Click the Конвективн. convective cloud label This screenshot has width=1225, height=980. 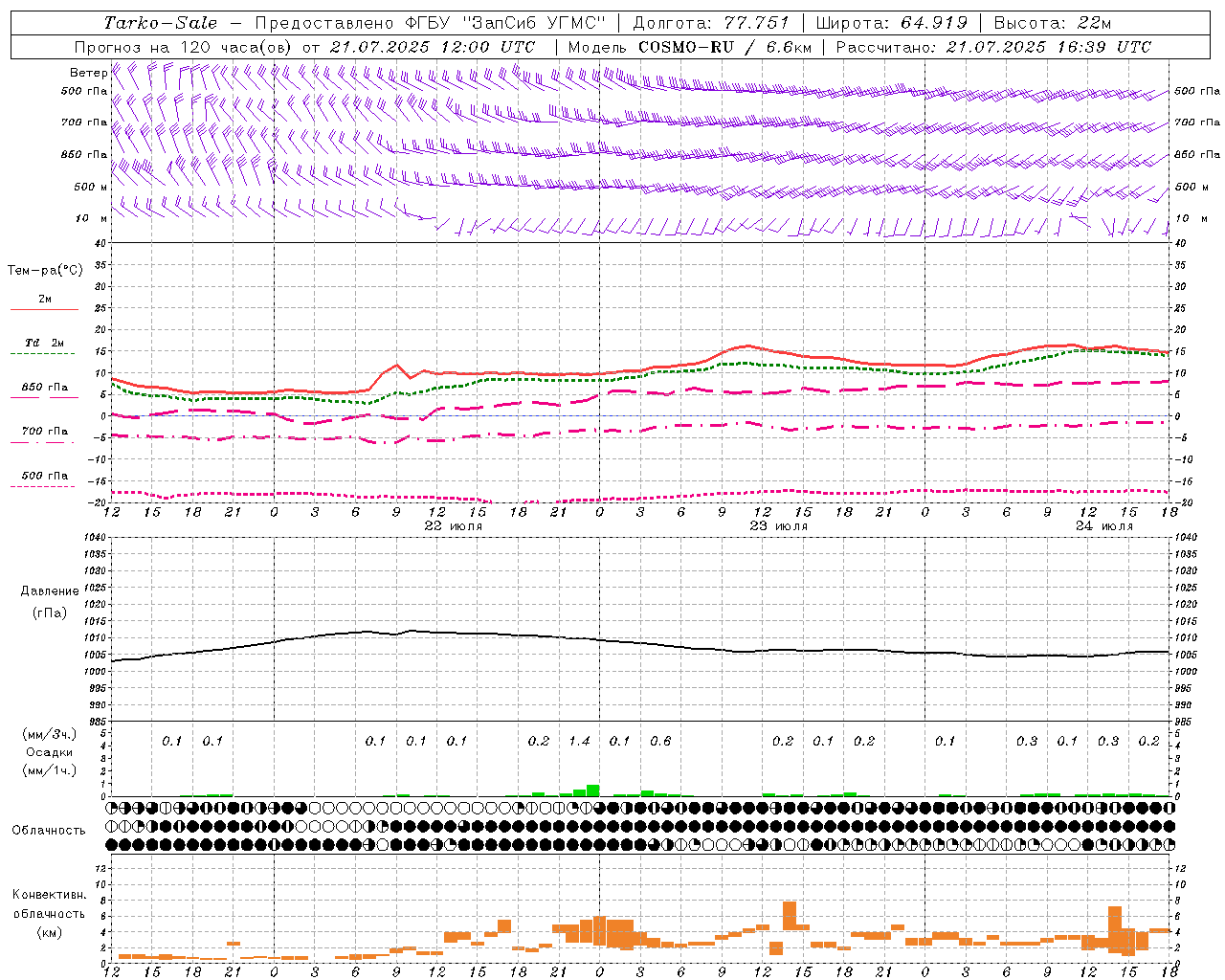coord(49,895)
